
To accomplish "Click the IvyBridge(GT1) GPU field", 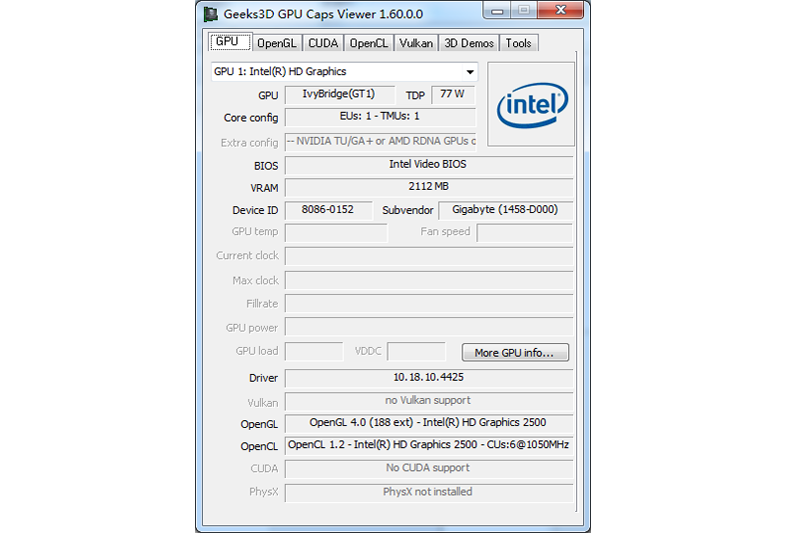I will point(339,94).
